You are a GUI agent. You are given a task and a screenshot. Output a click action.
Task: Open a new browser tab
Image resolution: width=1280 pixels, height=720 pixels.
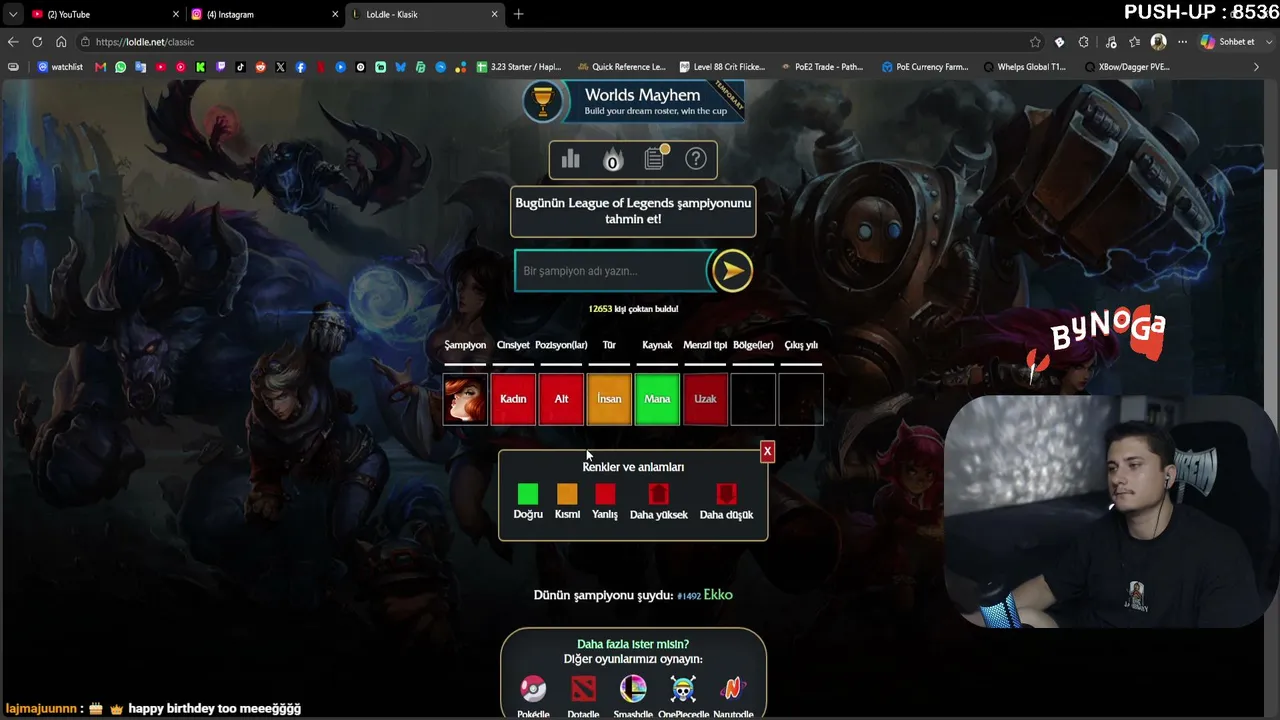(x=518, y=14)
